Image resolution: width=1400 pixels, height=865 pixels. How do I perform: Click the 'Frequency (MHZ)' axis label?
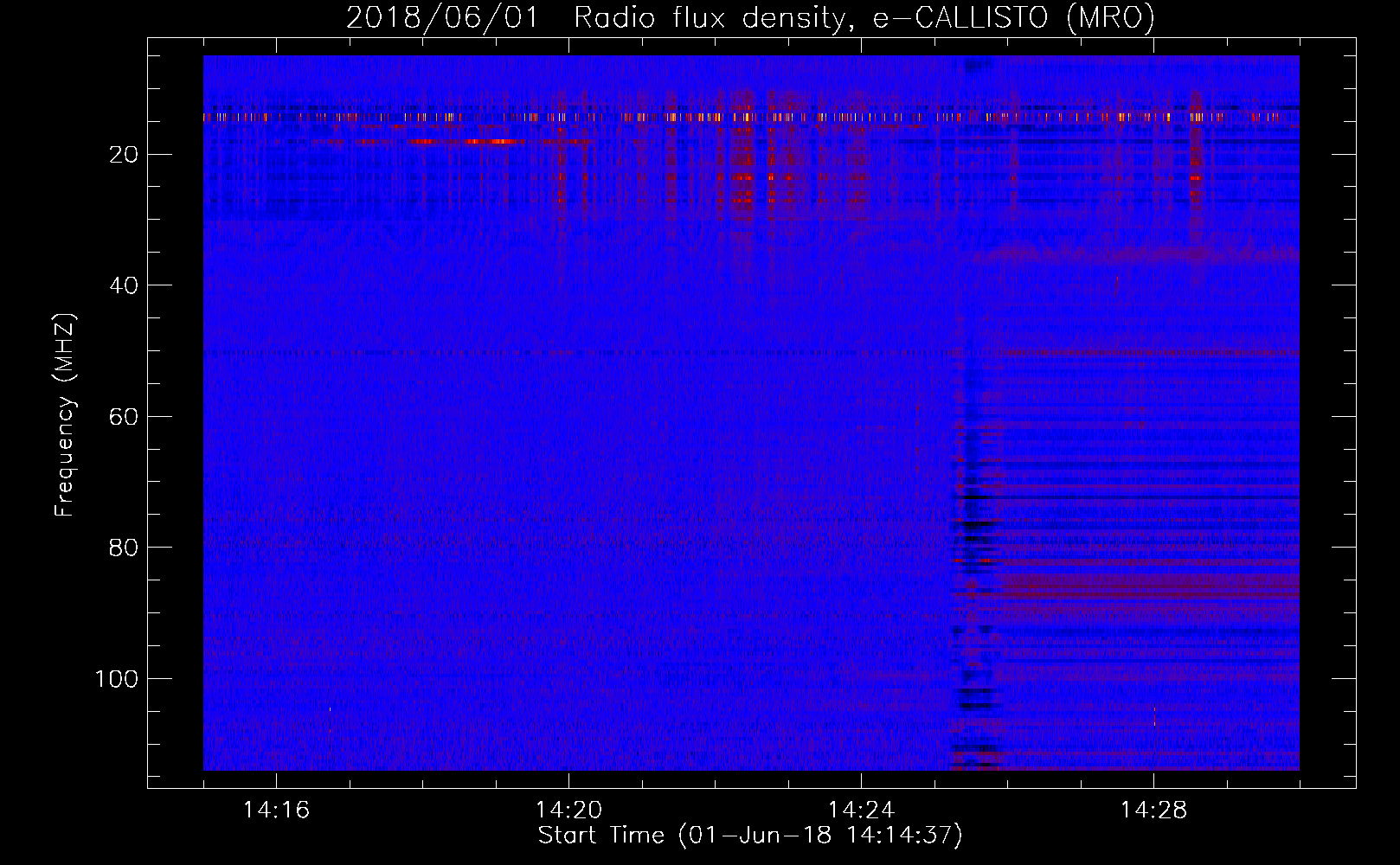click(x=65, y=415)
